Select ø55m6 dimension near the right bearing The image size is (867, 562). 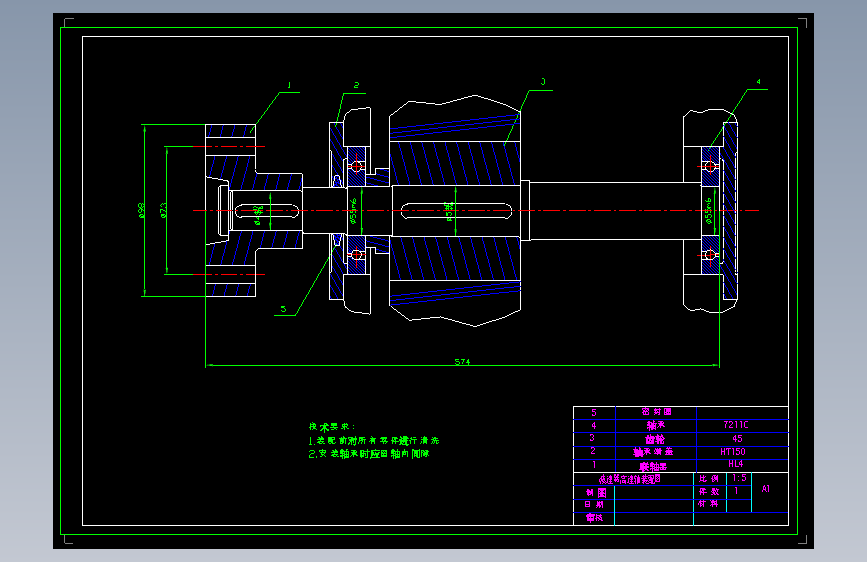click(x=708, y=211)
